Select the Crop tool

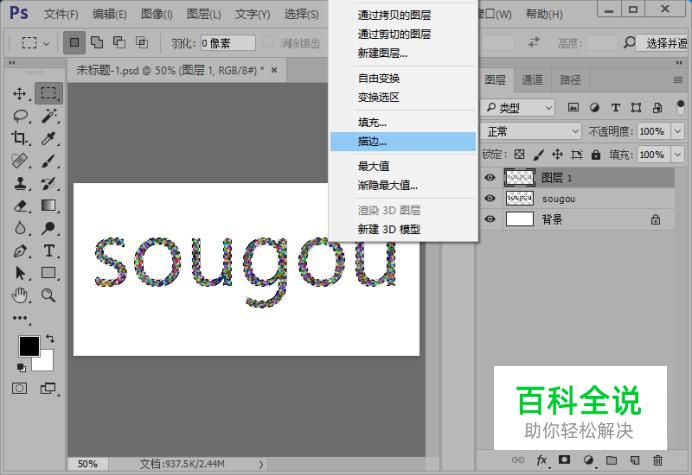pos(19,138)
